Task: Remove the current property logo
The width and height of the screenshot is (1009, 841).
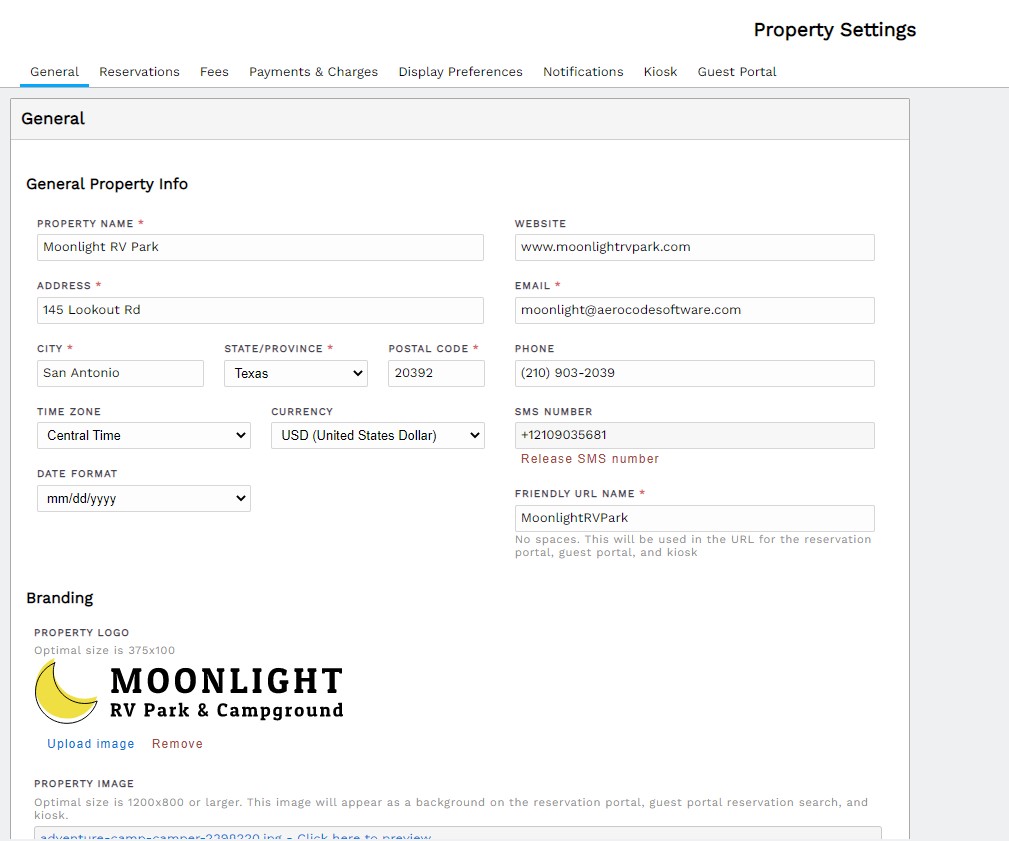Action: click(x=177, y=743)
